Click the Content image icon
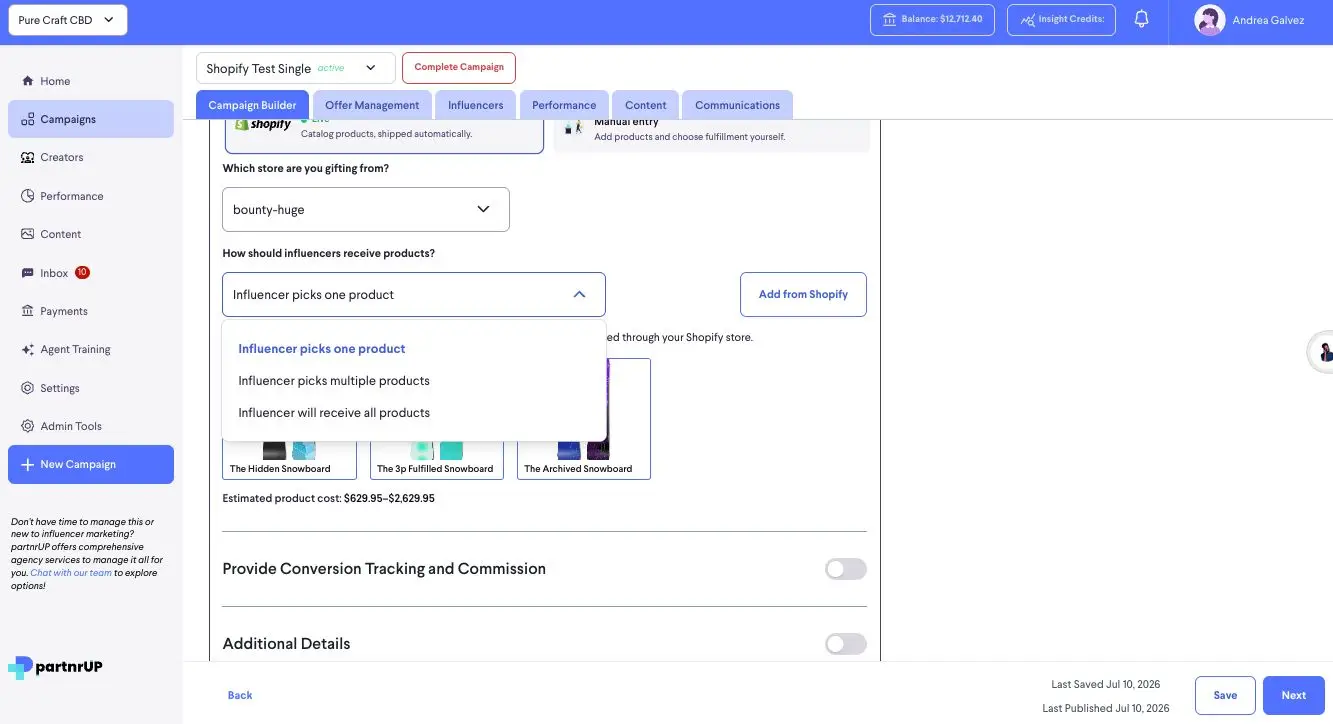This screenshot has width=1333, height=724. pyautogui.click(x=28, y=234)
